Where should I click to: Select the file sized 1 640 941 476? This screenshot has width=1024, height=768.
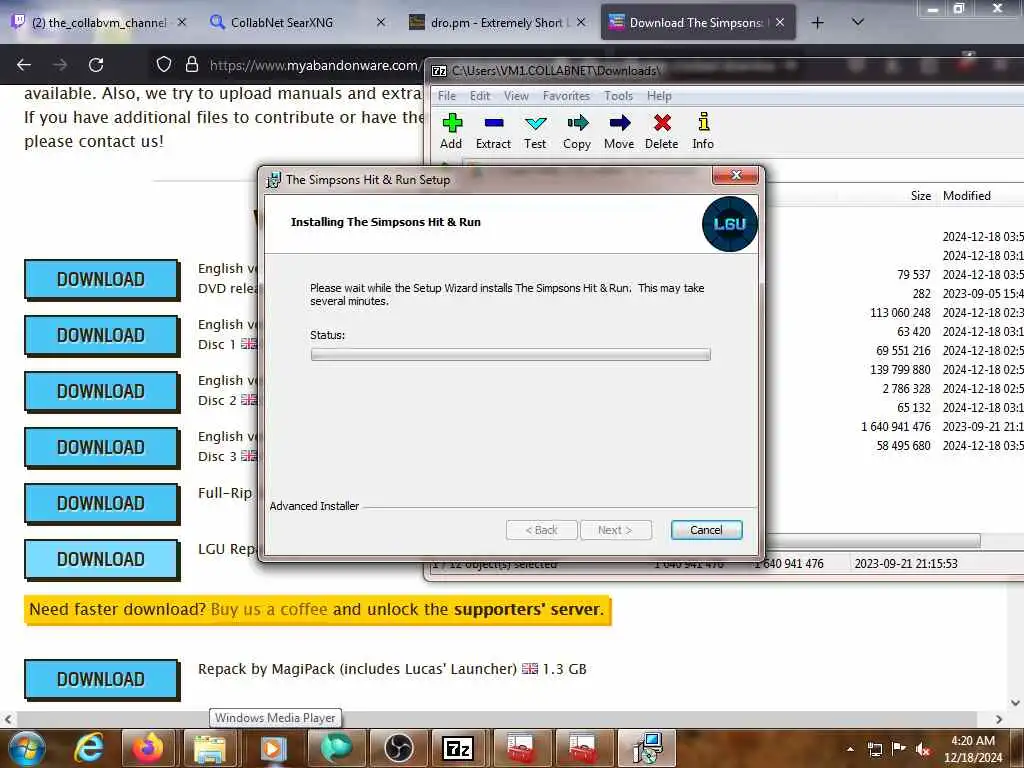895,426
